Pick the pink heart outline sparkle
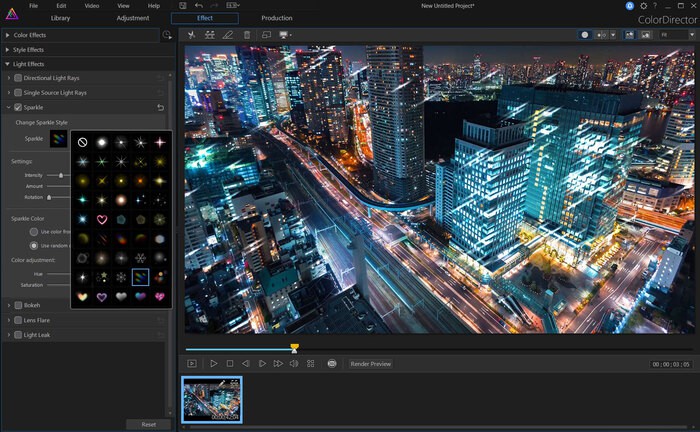 point(101,219)
